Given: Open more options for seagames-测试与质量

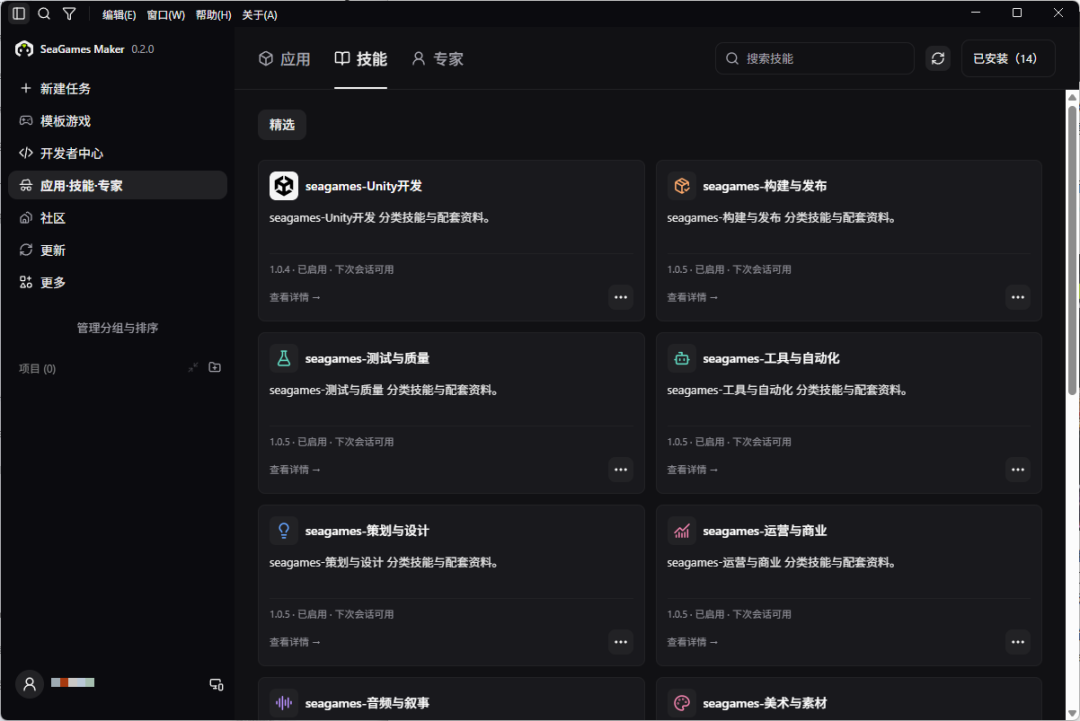Looking at the screenshot, I should [621, 470].
